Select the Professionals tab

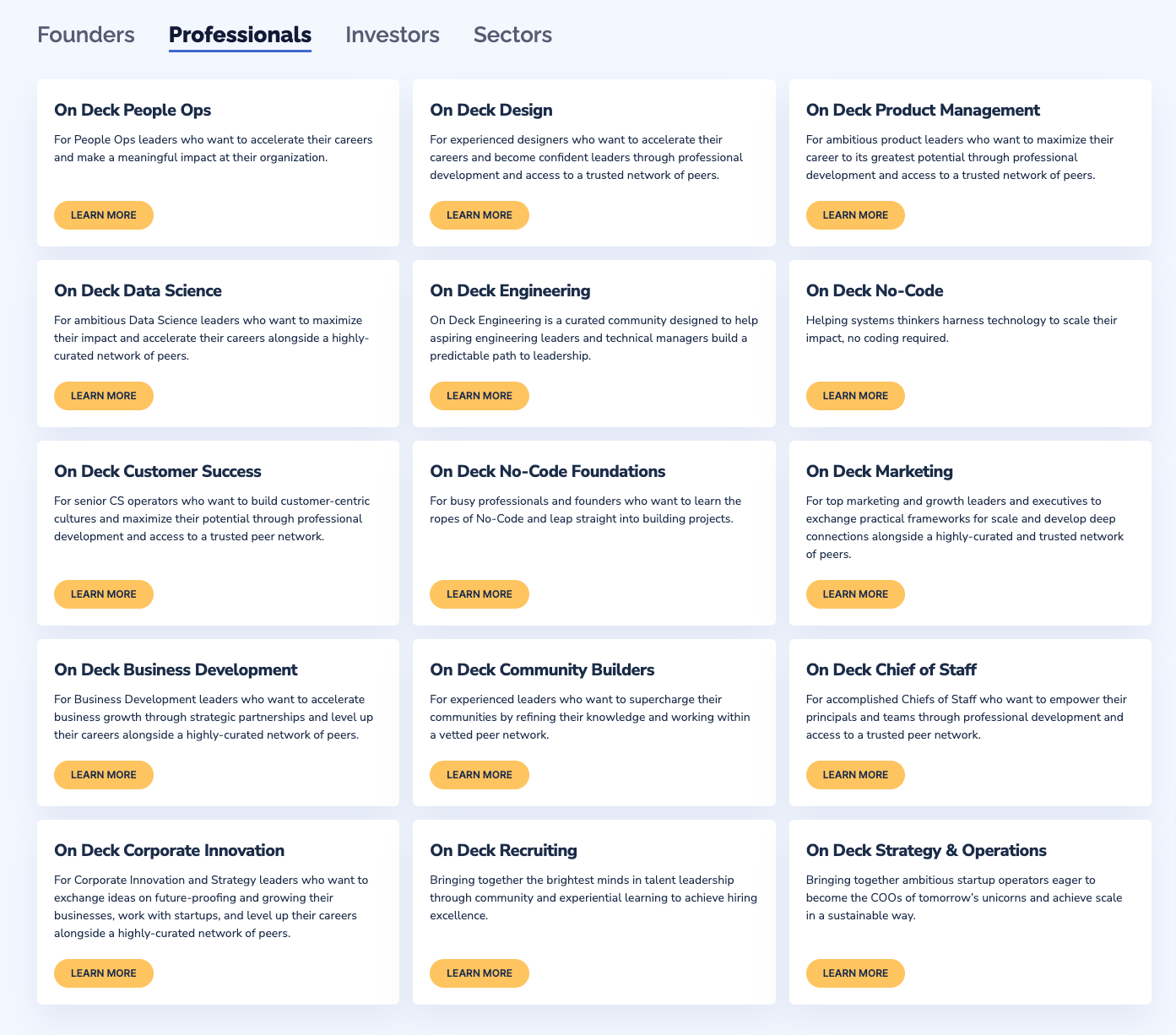240,35
